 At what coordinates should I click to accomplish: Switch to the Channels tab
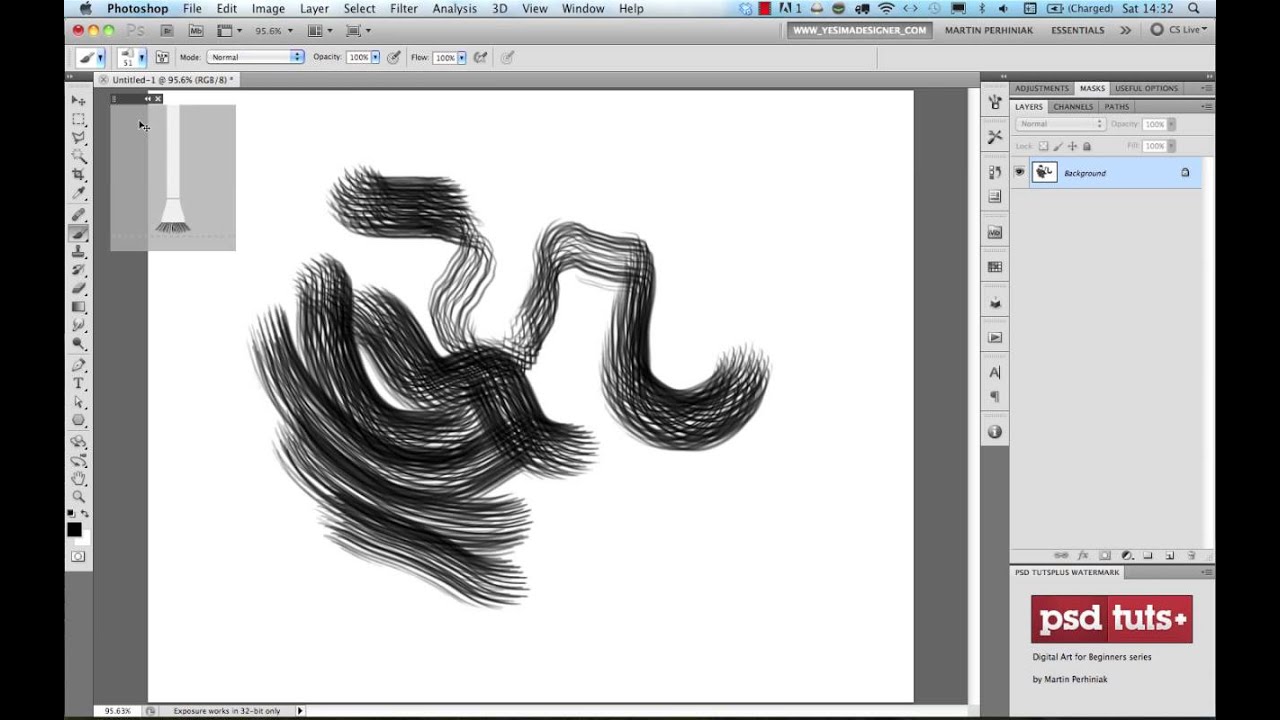[1073, 106]
